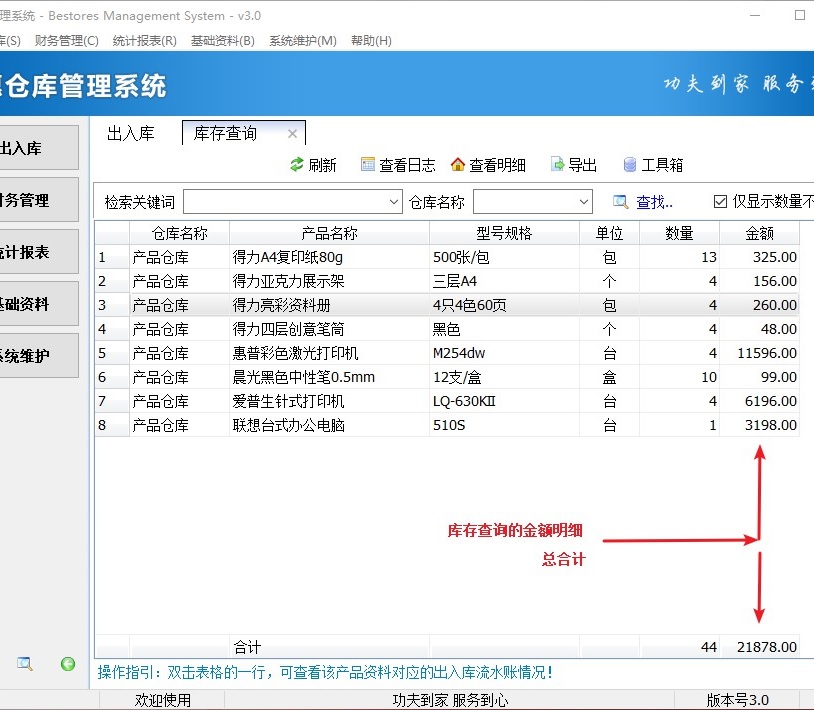Select row 晨光黑色中性笔0.5mm
The width and height of the screenshot is (814, 710).
pos(446,377)
